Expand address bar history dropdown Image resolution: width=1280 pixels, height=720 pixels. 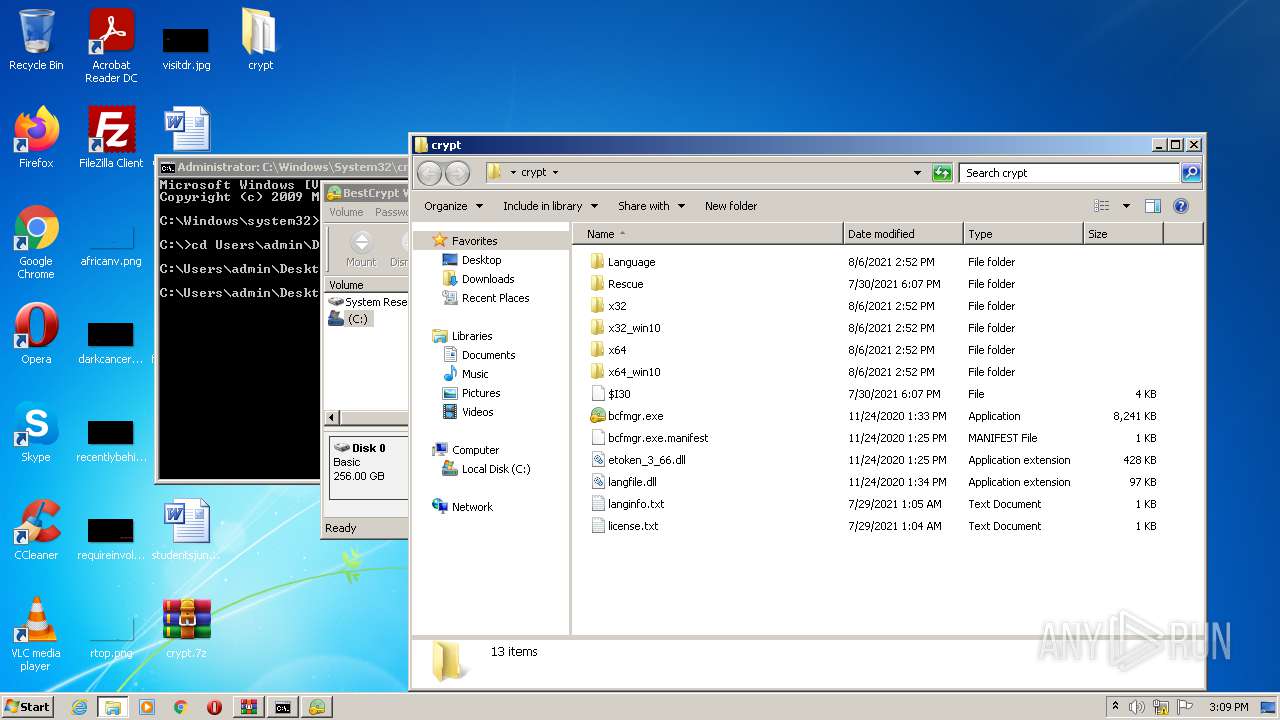pyautogui.click(x=917, y=173)
